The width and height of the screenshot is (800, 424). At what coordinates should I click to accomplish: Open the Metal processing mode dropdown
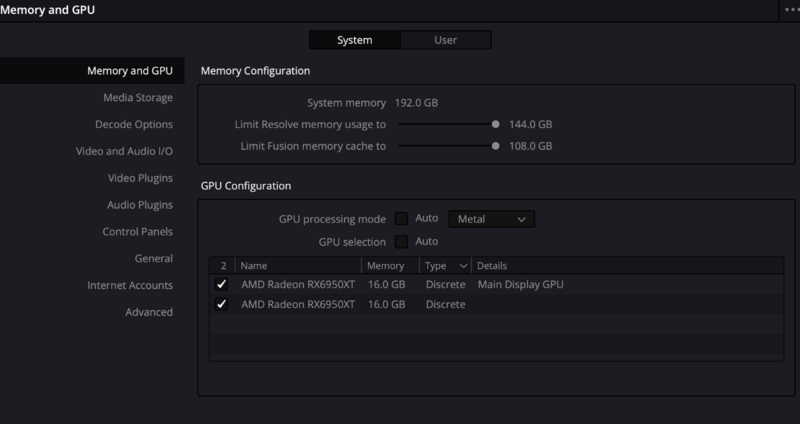coord(492,218)
